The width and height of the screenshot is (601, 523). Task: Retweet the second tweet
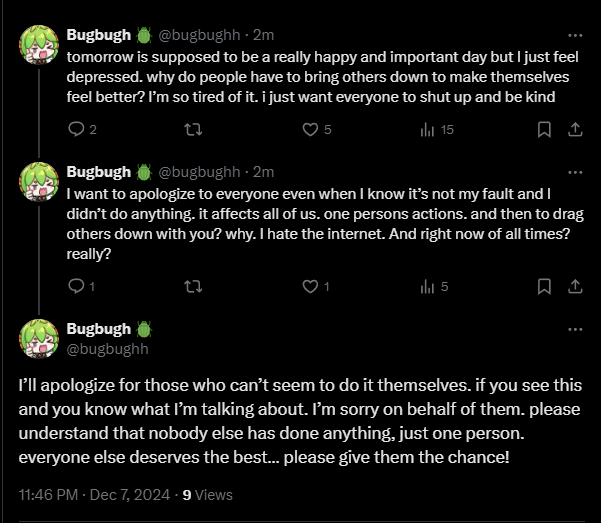[195, 287]
